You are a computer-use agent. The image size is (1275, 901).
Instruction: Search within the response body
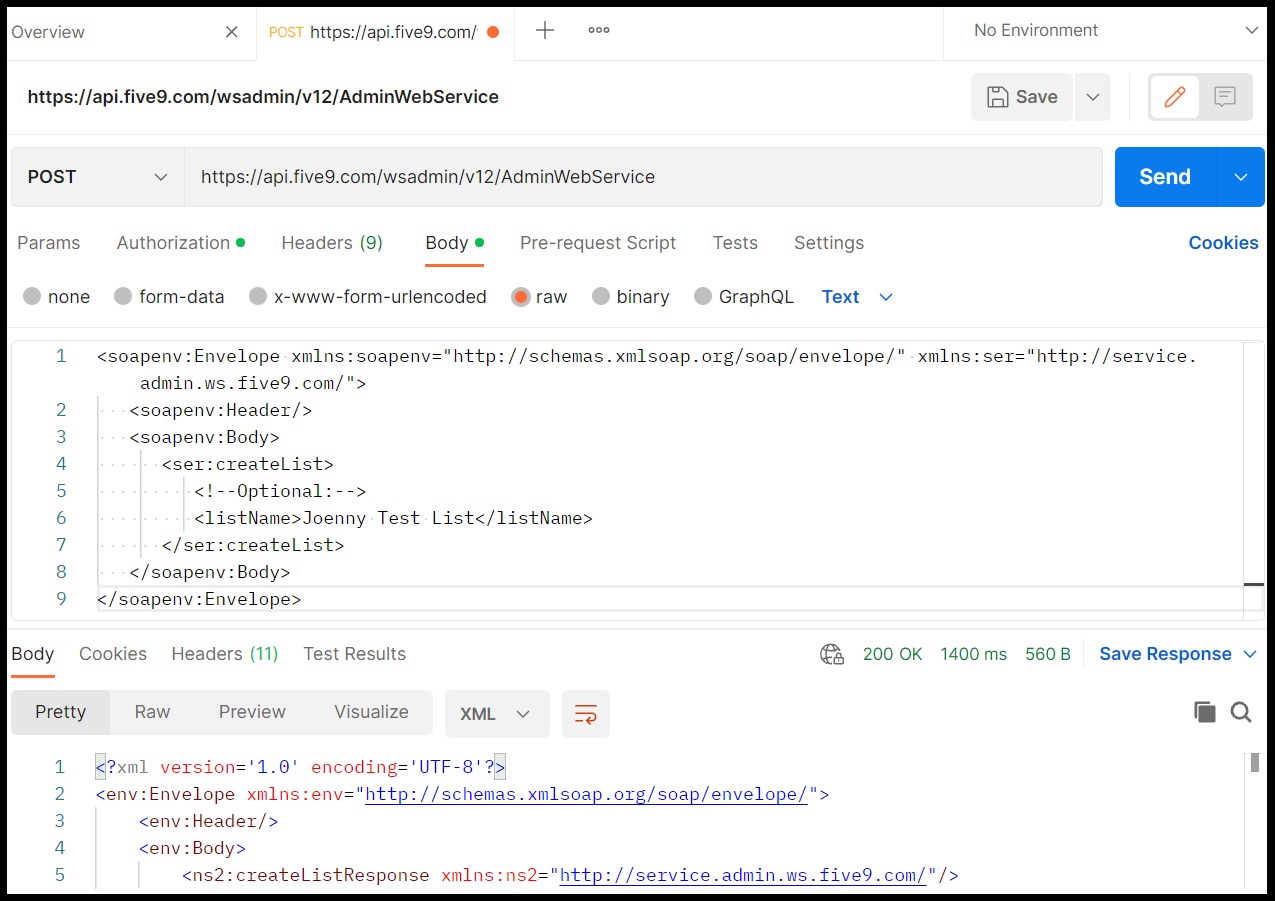[1241, 712]
